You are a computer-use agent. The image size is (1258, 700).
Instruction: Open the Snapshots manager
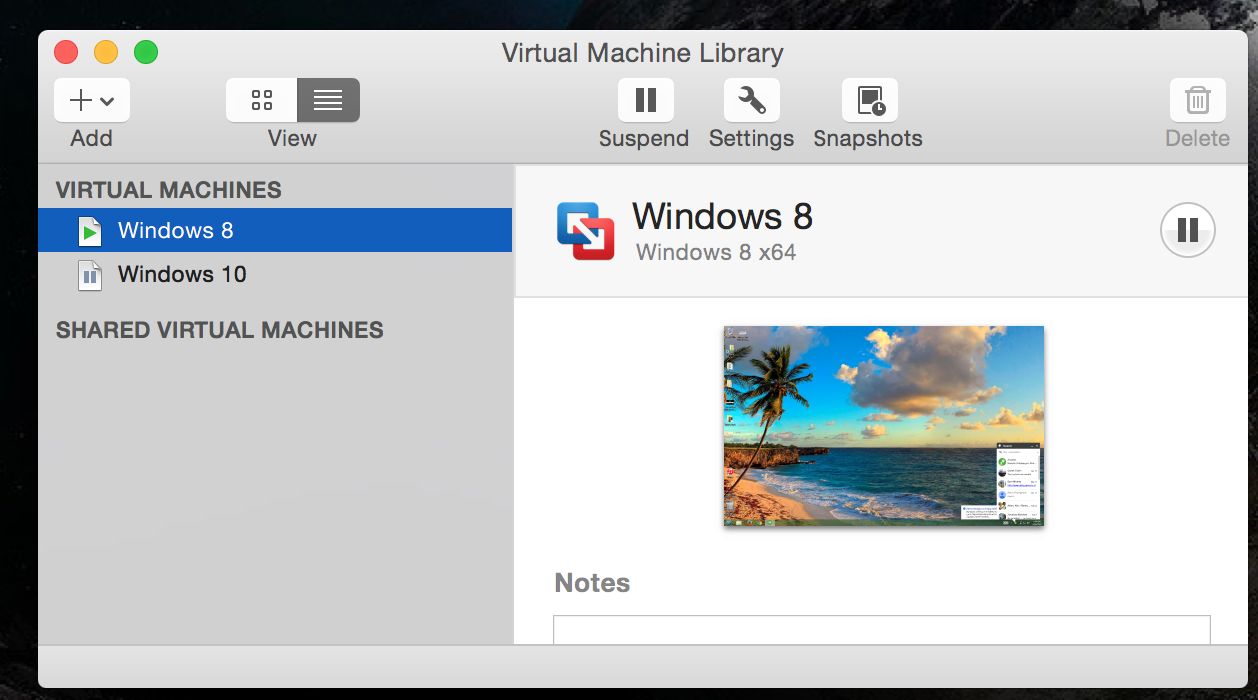pos(869,100)
